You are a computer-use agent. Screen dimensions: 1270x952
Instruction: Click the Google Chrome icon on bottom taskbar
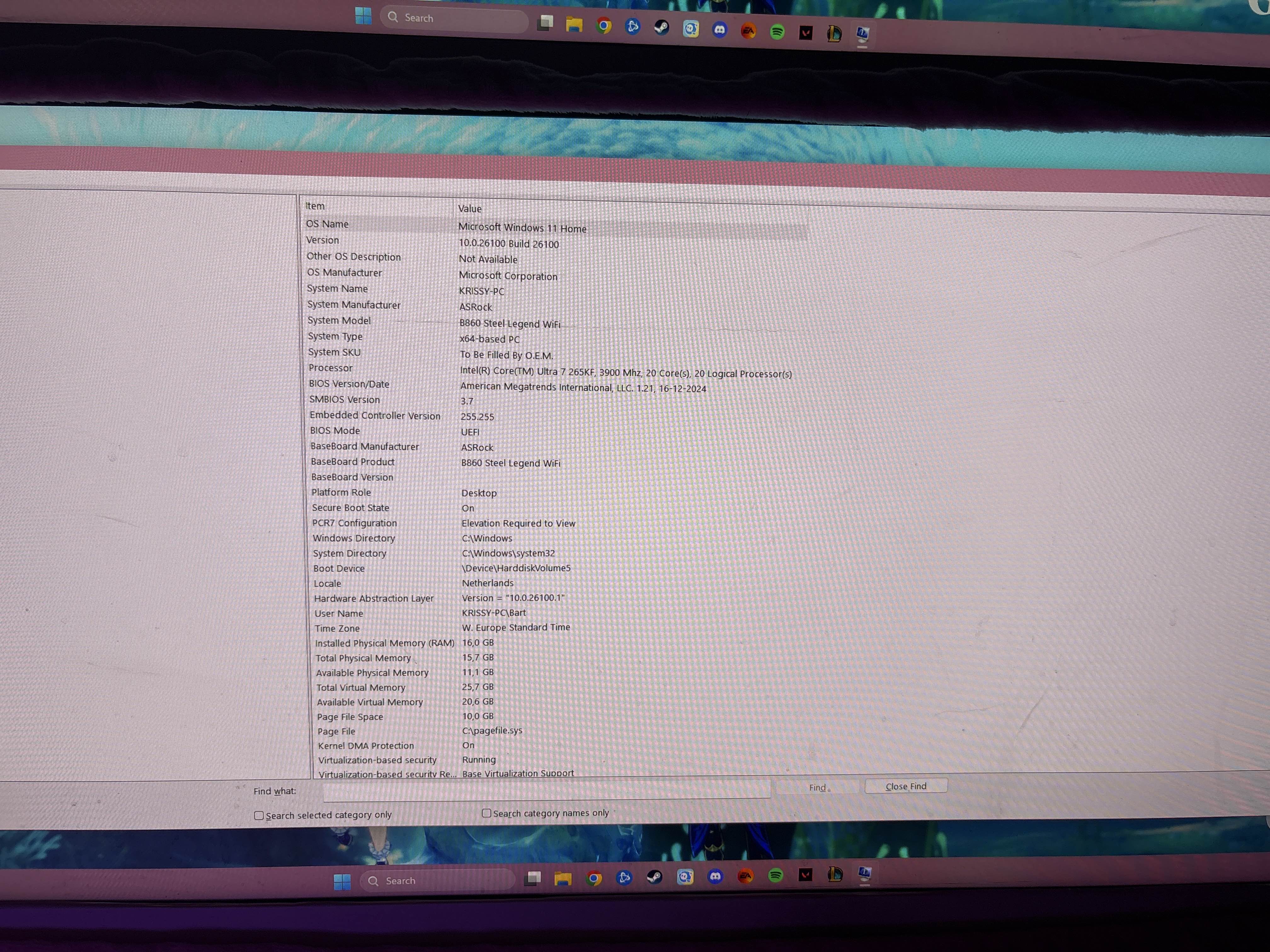[594, 878]
